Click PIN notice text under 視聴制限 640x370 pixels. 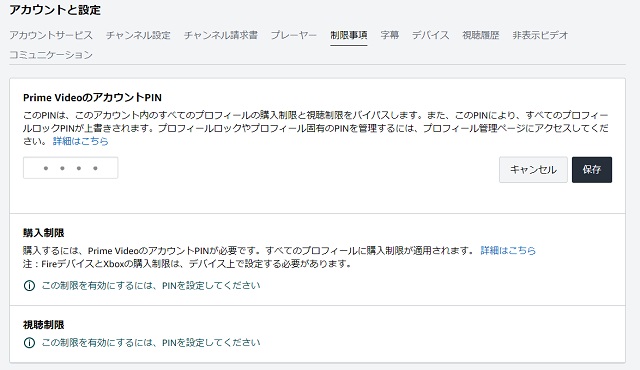[151, 343]
